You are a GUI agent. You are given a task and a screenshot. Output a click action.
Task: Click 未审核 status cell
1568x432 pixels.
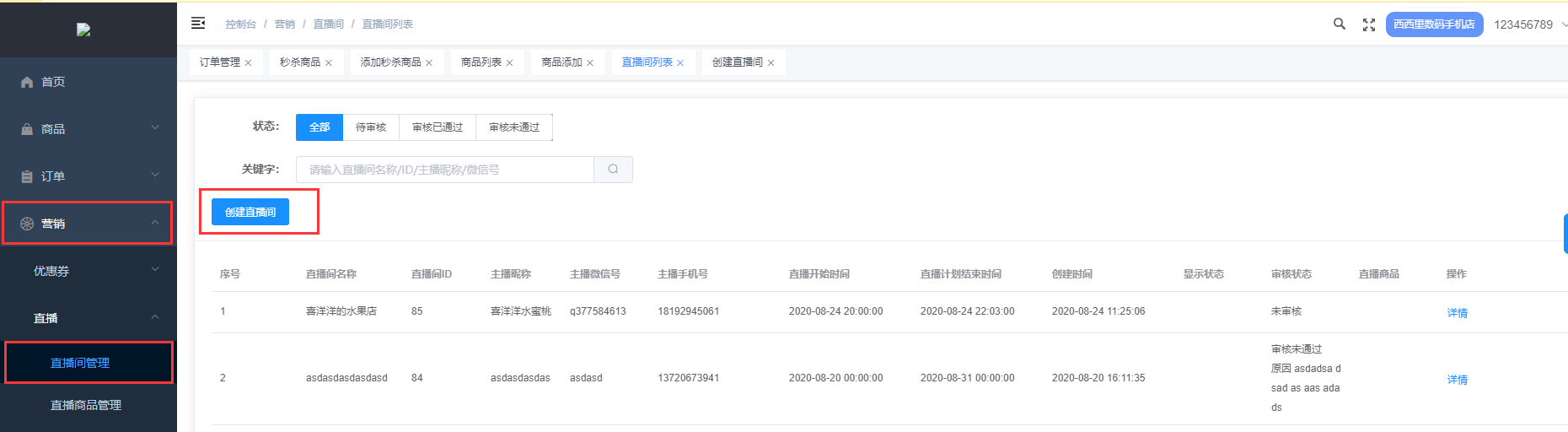(x=1286, y=311)
